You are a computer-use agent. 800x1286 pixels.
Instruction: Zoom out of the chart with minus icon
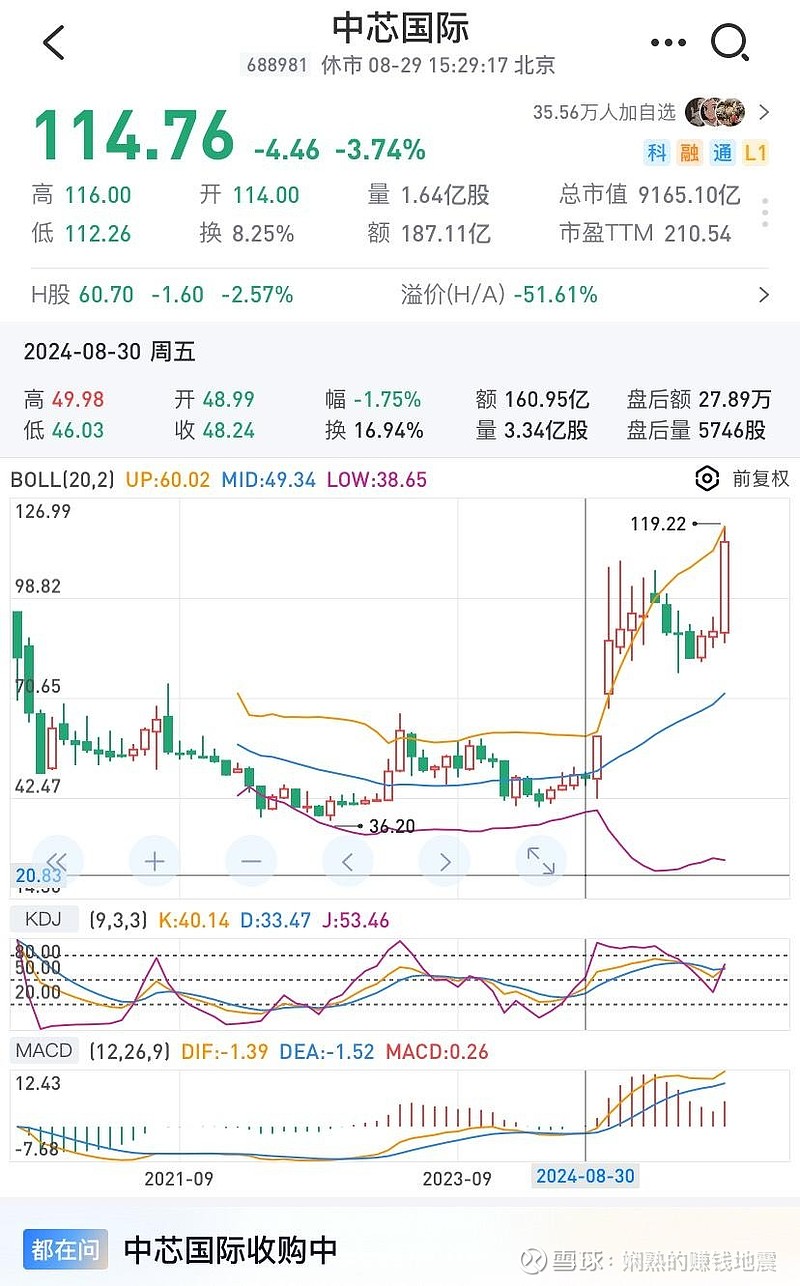pyautogui.click(x=251, y=860)
